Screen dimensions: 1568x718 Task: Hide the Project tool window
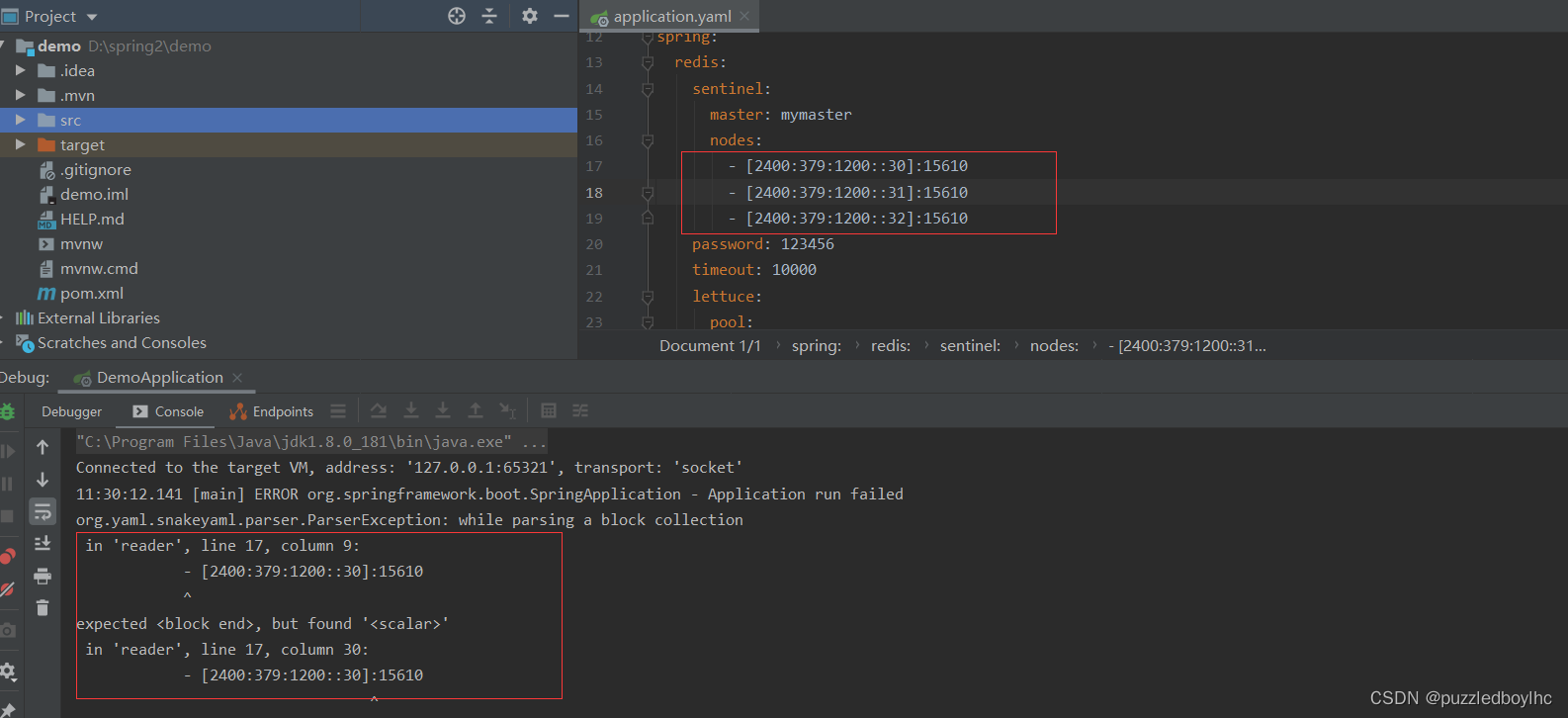click(562, 16)
